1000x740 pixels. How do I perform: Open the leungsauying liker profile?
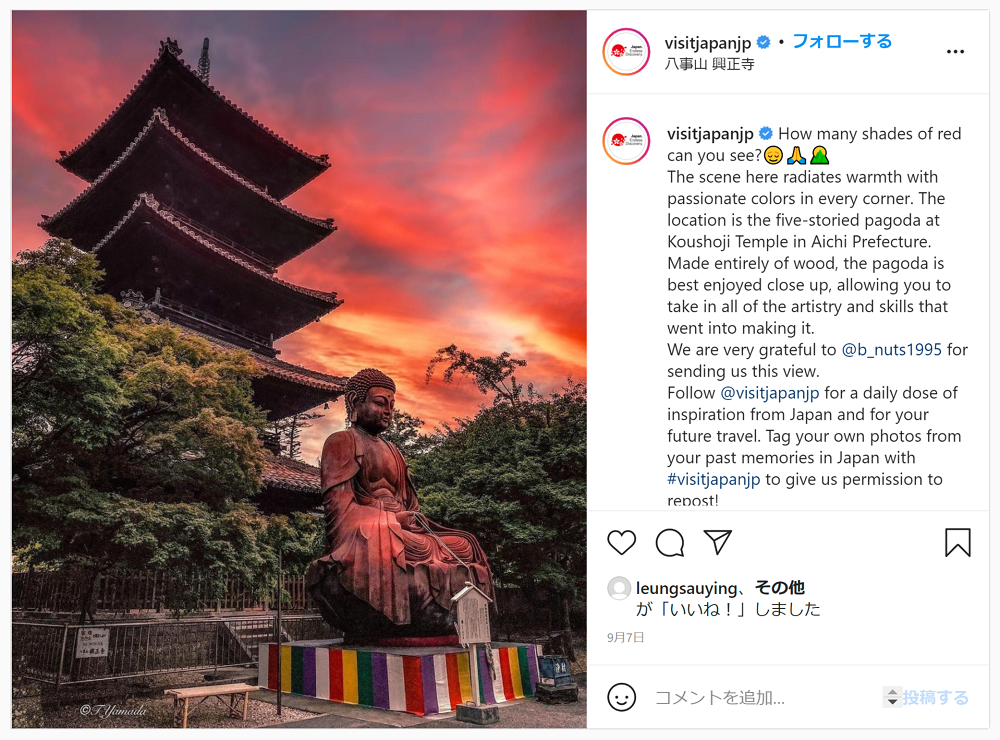pos(686,588)
